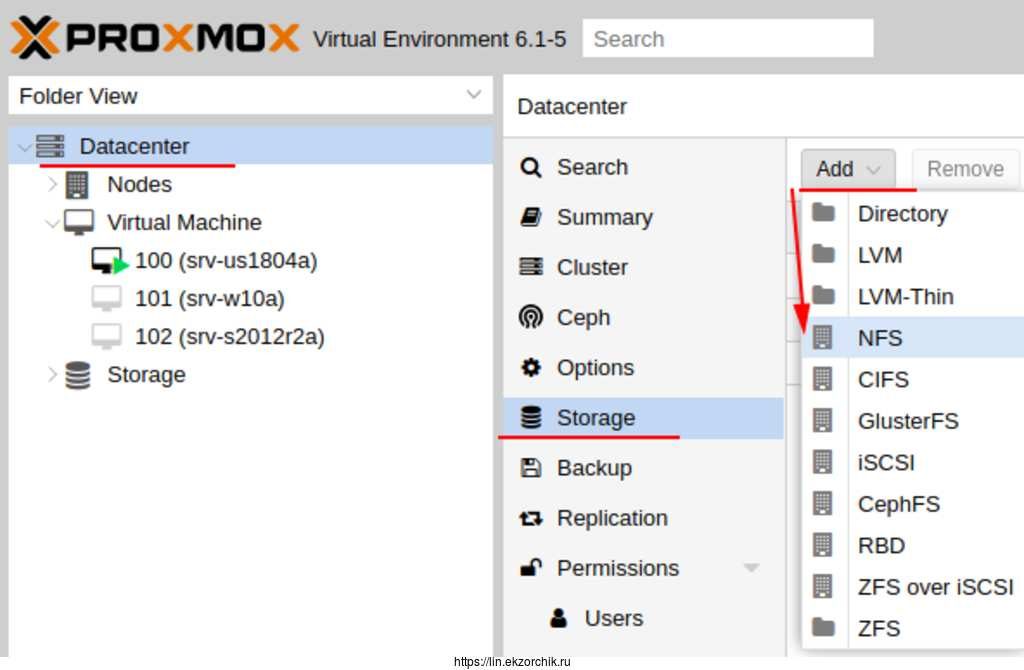Collapse the Virtual Machine tree group
The width and height of the screenshot is (1024, 670).
click(x=53, y=223)
